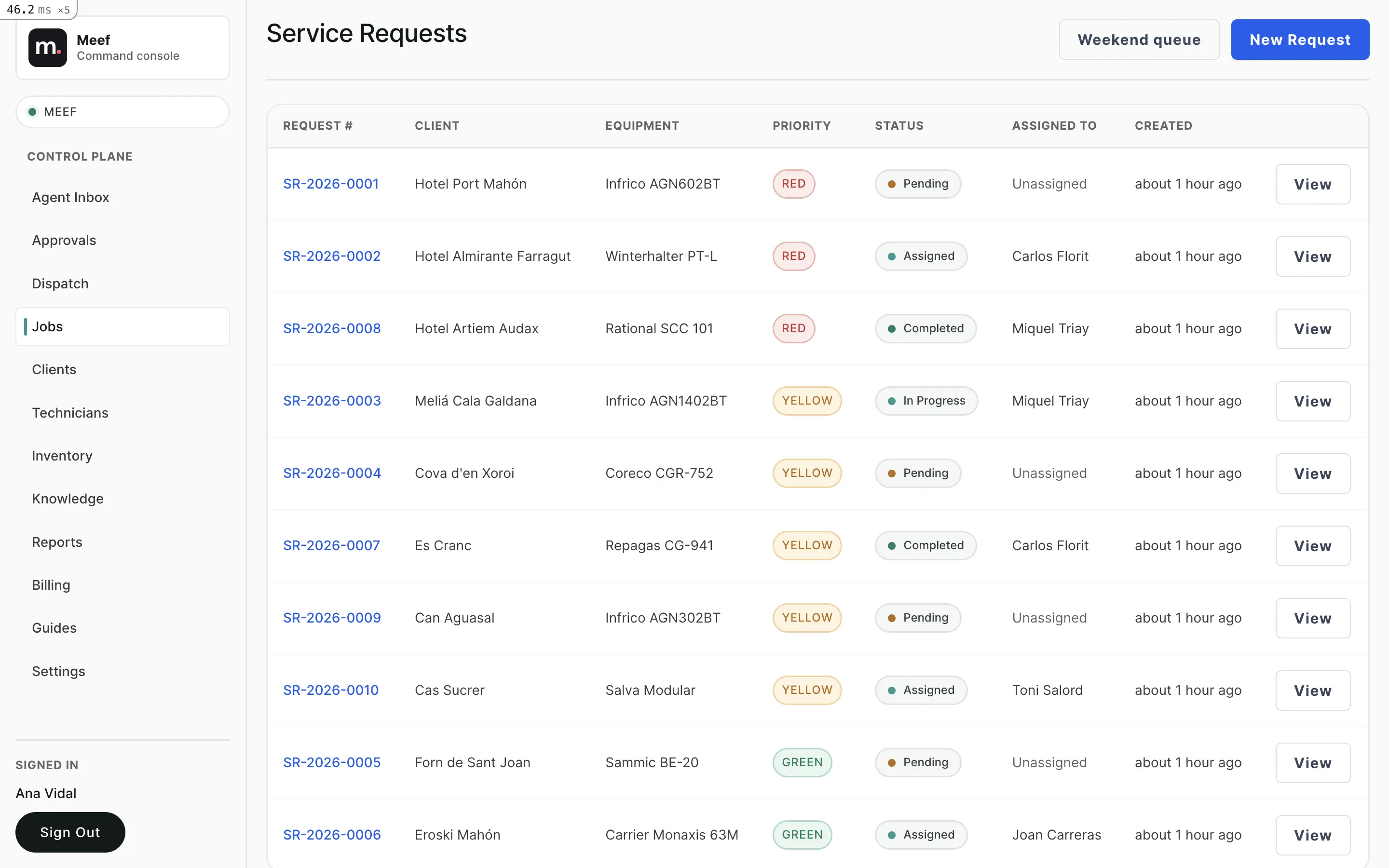
Task: Click GREEN priority badge for Eroski Mahón
Action: point(803,835)
